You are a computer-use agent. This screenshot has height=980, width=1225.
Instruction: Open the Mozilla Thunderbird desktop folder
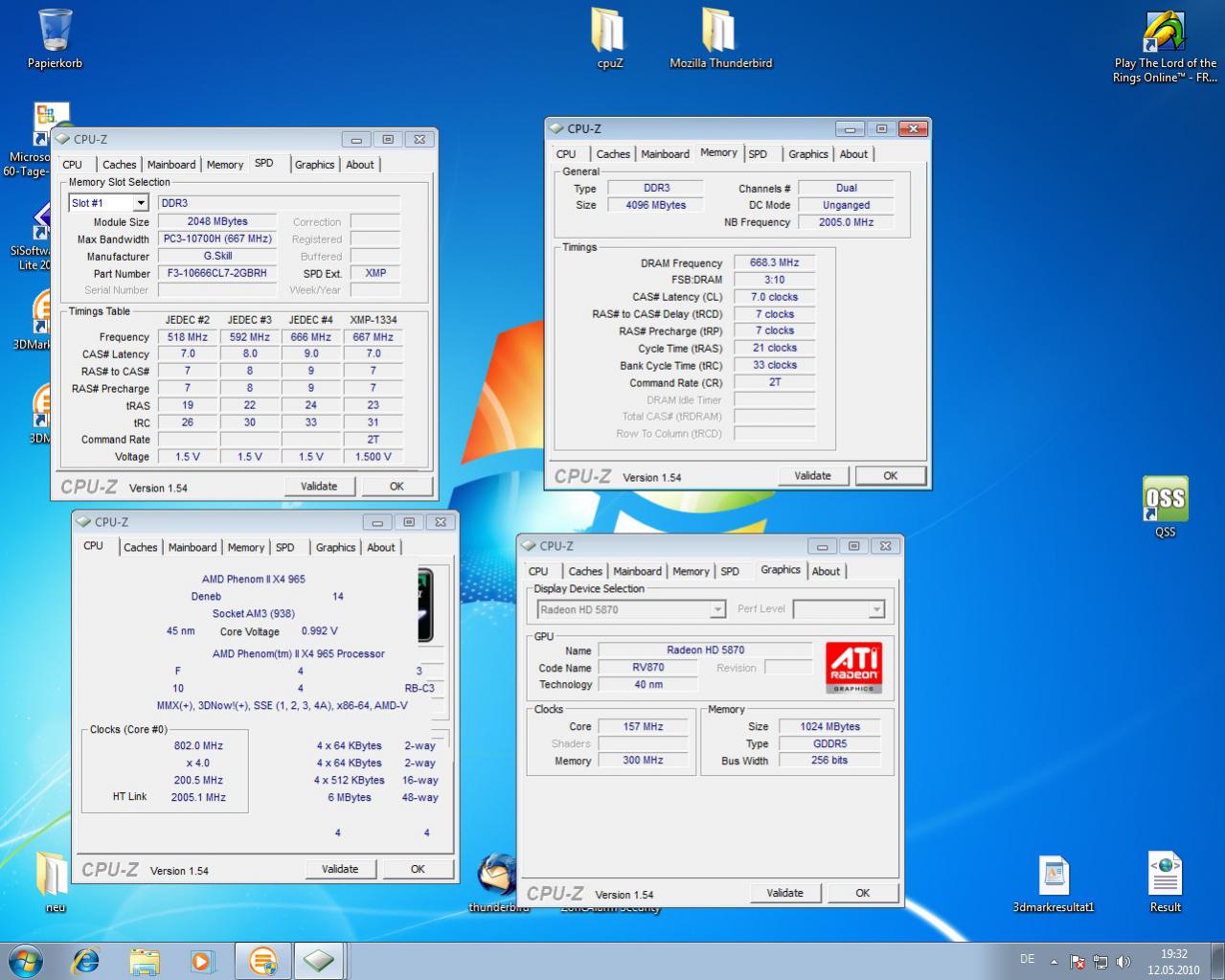(x=720, y=38)
